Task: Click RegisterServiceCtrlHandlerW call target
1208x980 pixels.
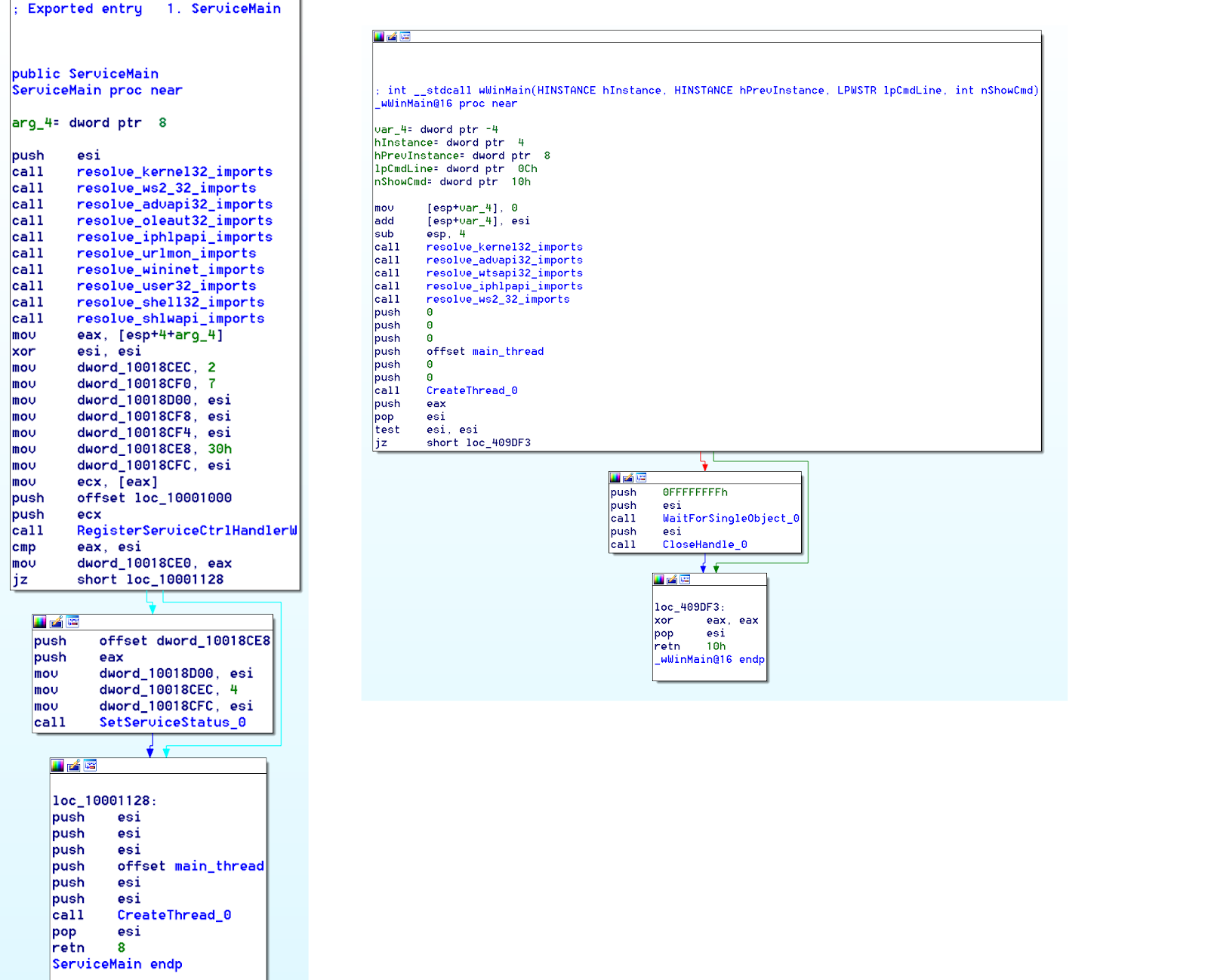Action: (x=186, y=531)
